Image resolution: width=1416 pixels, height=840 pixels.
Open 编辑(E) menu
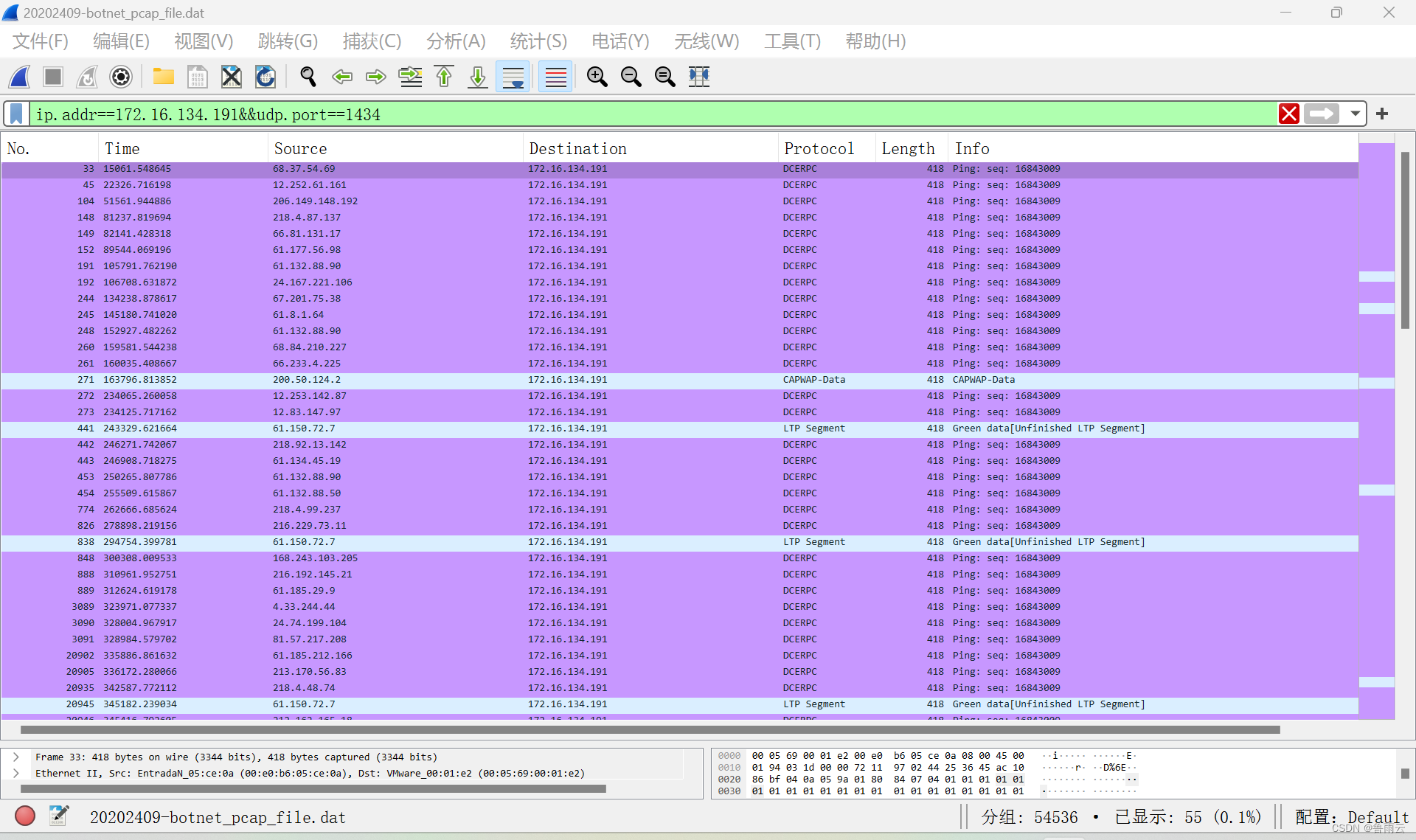click(x=121, y=41)
